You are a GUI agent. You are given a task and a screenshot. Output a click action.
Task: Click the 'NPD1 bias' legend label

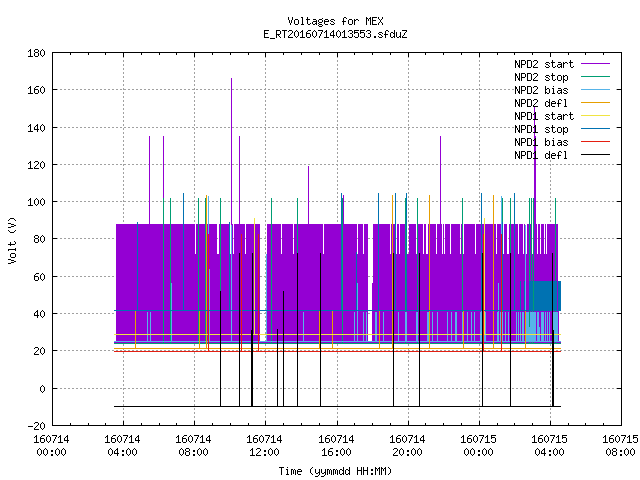pyautogui.click(x=541, y=142)
